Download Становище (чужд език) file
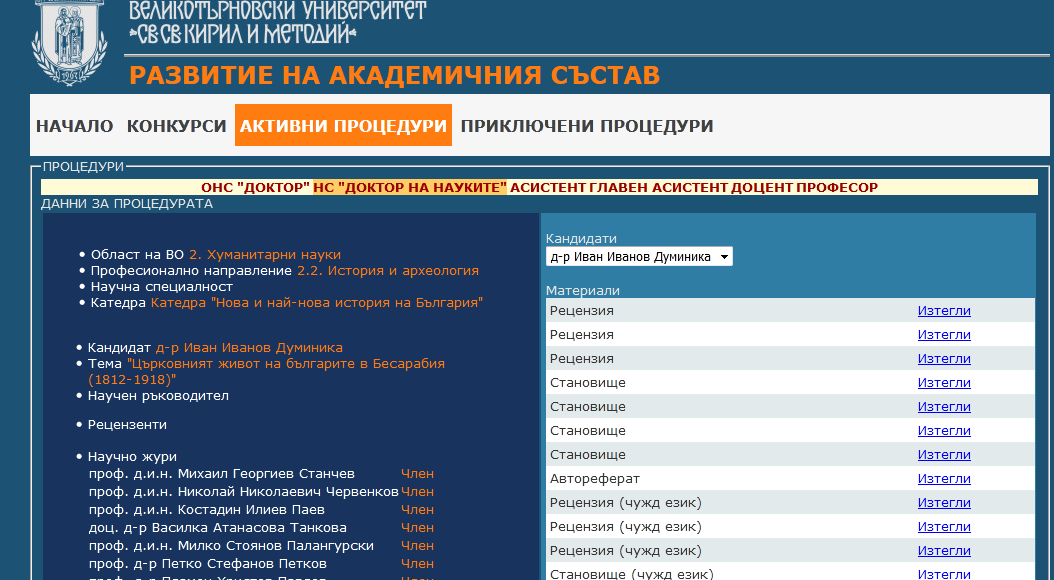Screen dimensions: 1054x580 944,574
